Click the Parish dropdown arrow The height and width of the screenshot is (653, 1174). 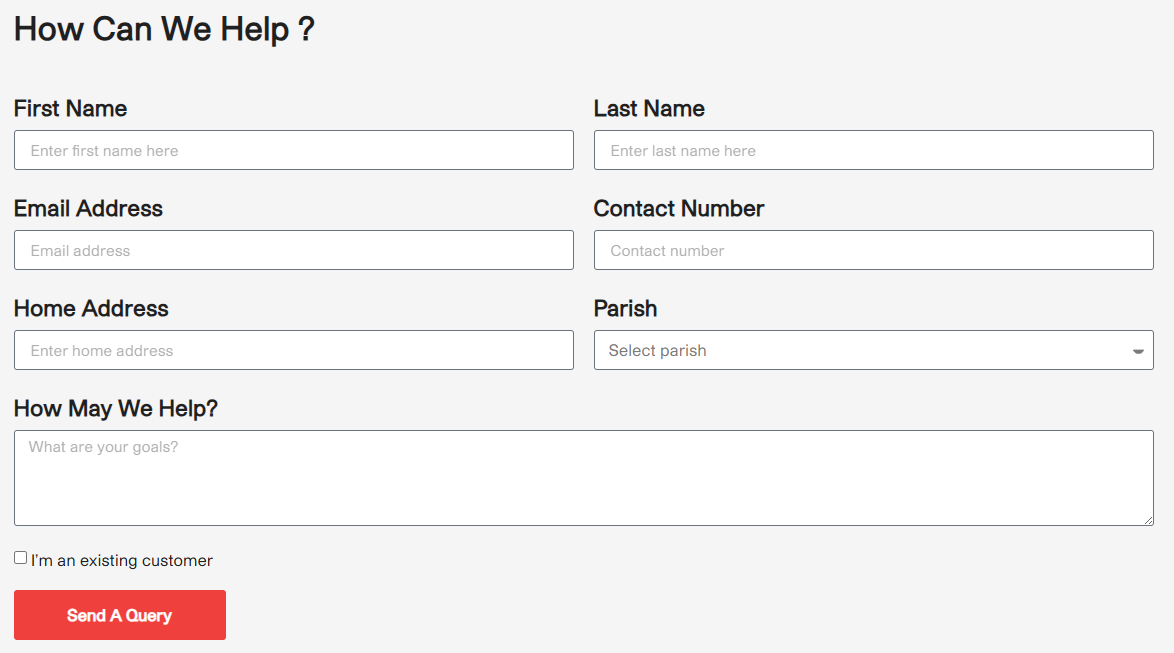click(1138, 351)
